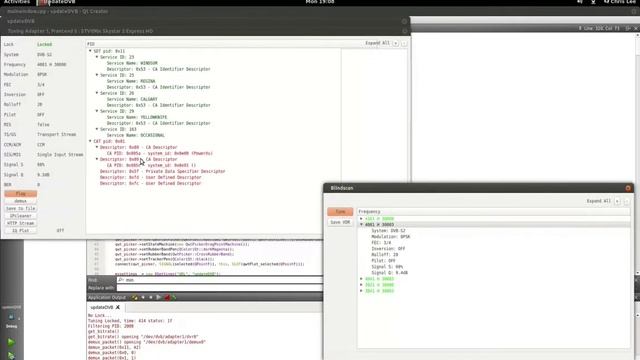Select the Service Name: CALGARY row
640x360 pixels.
click(x=132, y=99)
